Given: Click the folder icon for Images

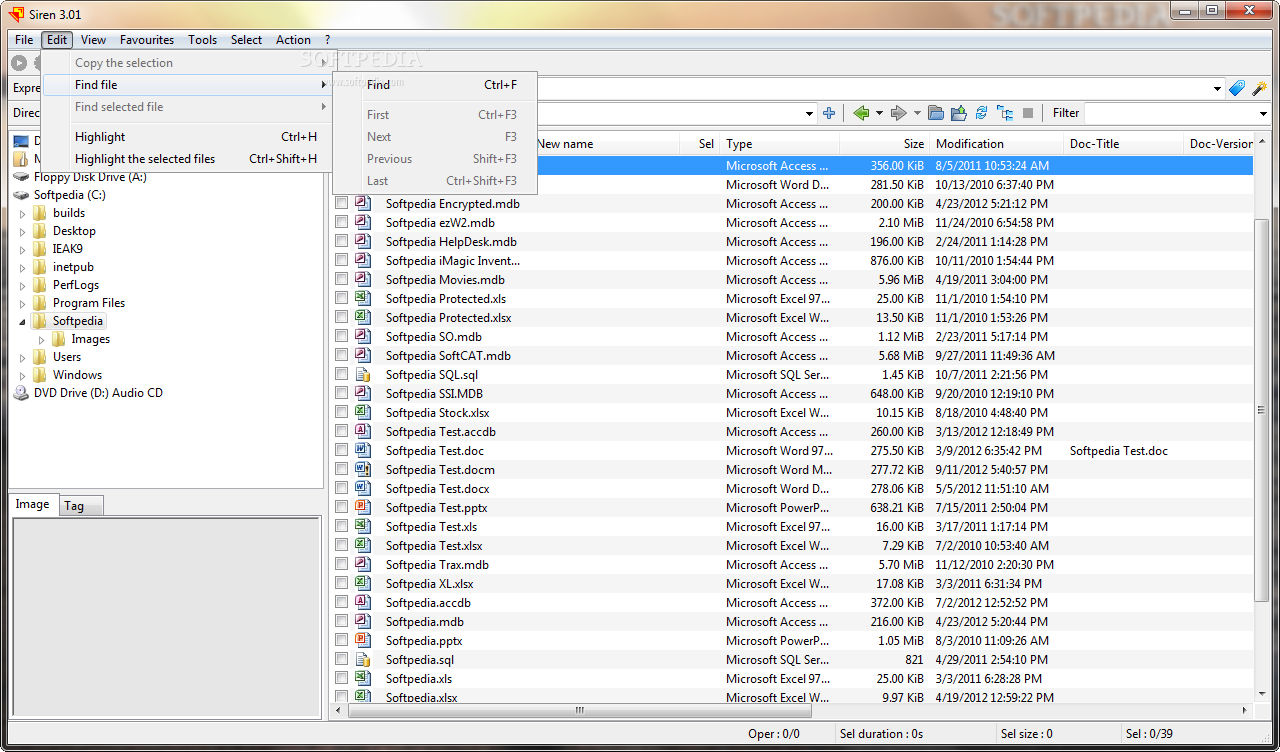Looking at the screenshot, I should [59, 339].
